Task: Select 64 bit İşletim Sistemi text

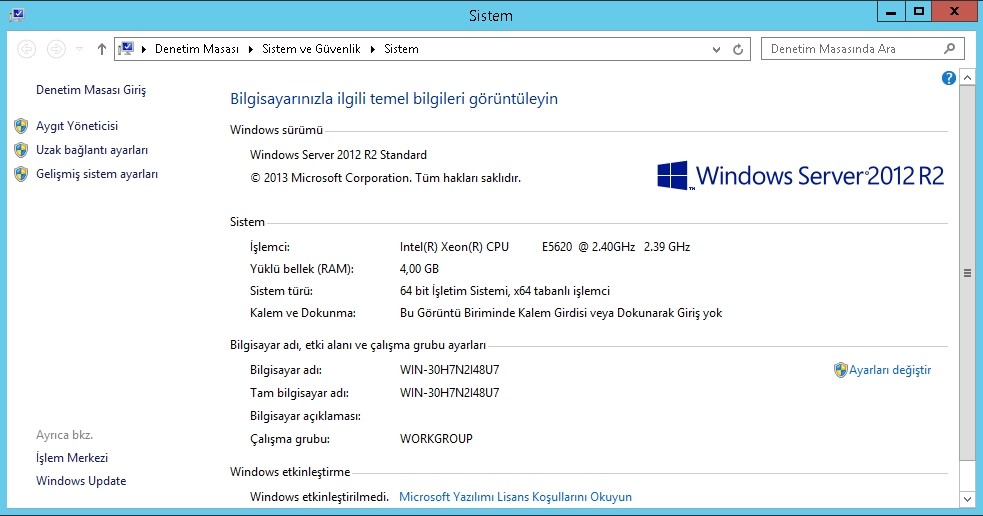Action: tap(505, 291)
